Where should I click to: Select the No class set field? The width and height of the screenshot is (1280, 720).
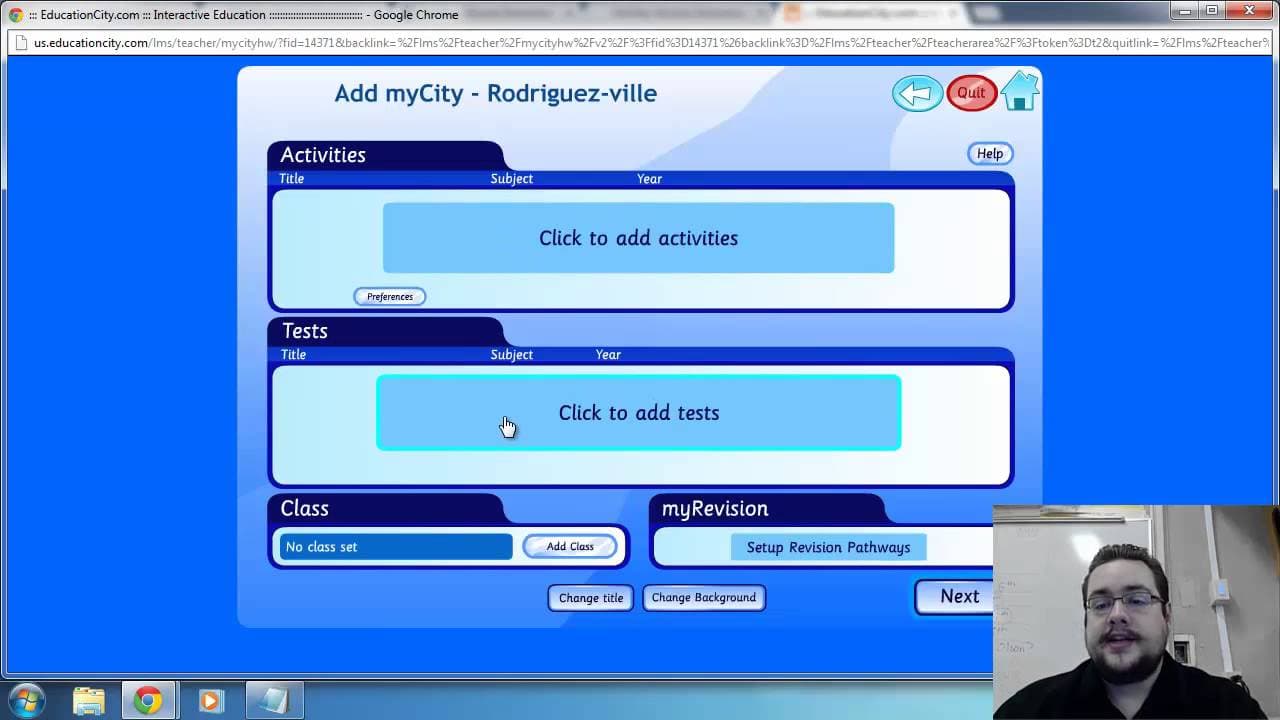pyautogui.click(x=396, y=547)
